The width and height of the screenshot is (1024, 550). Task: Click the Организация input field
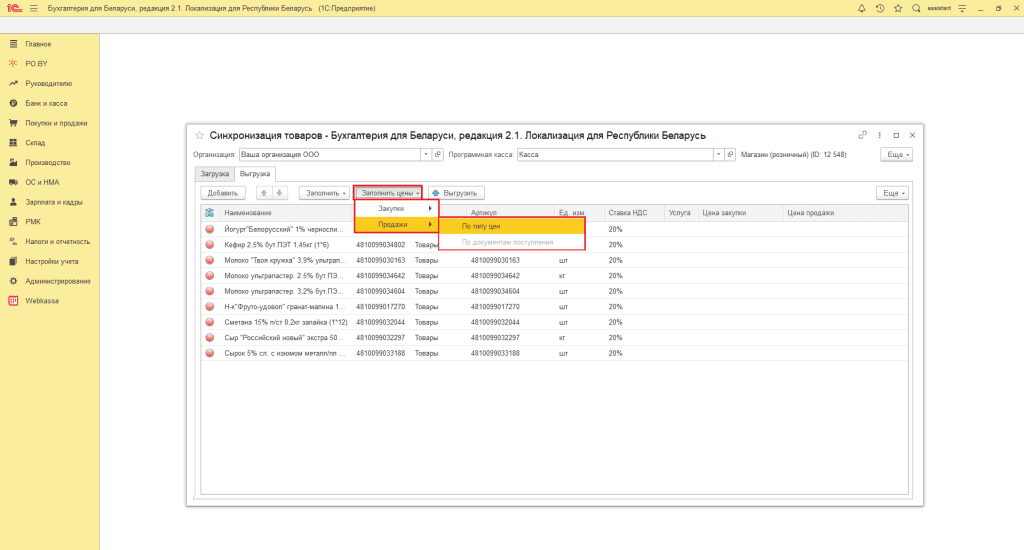[330, 155]
